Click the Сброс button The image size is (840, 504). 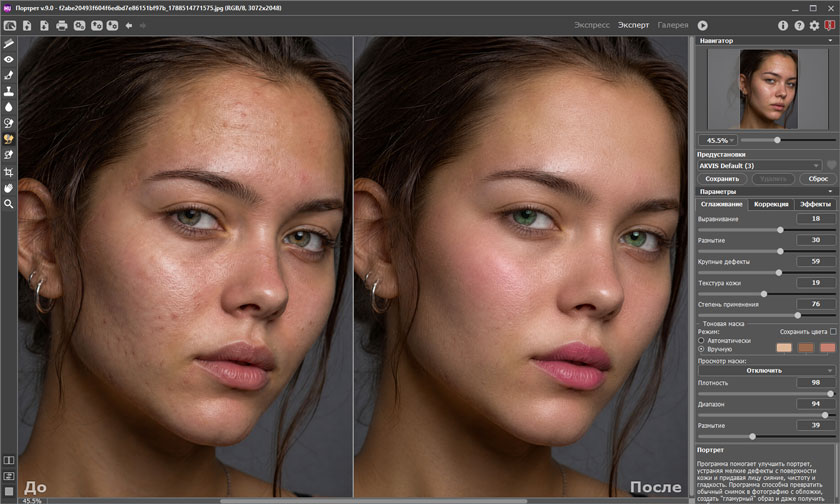tap(818, 179)
